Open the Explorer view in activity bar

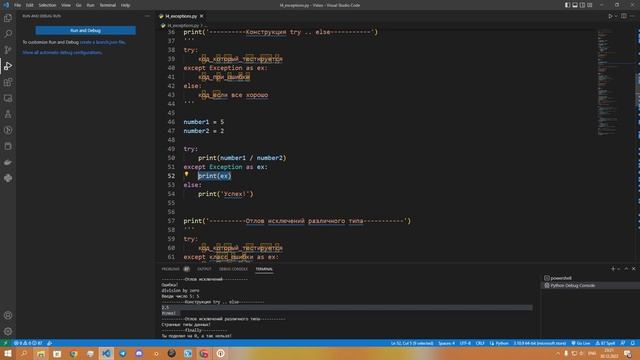[8, 18]
